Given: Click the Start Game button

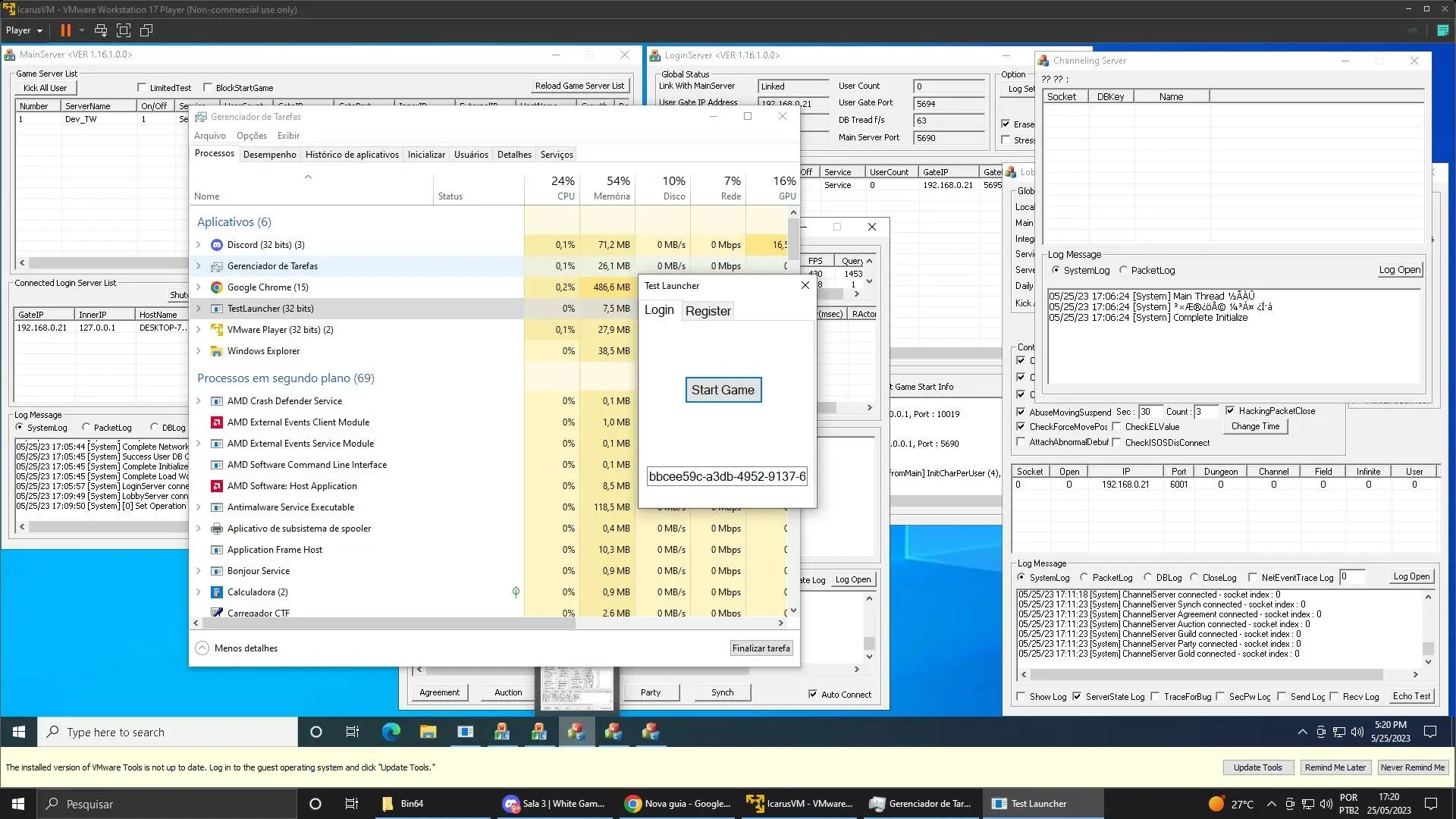Looking at the screenshot, I should pyautogui.click(x=723, y=390).
